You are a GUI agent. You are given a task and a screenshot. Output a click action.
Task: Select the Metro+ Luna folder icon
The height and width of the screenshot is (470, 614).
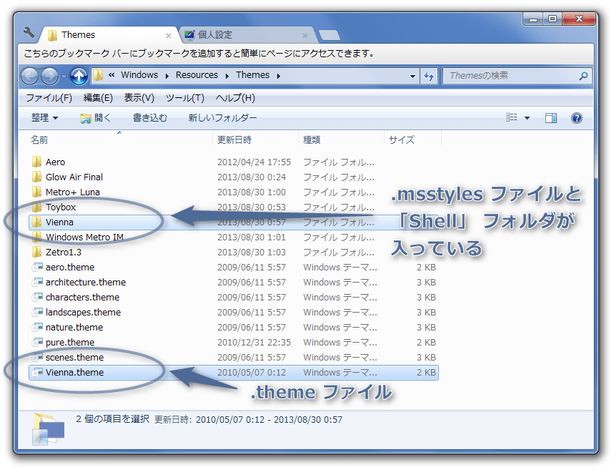[37, 192]
